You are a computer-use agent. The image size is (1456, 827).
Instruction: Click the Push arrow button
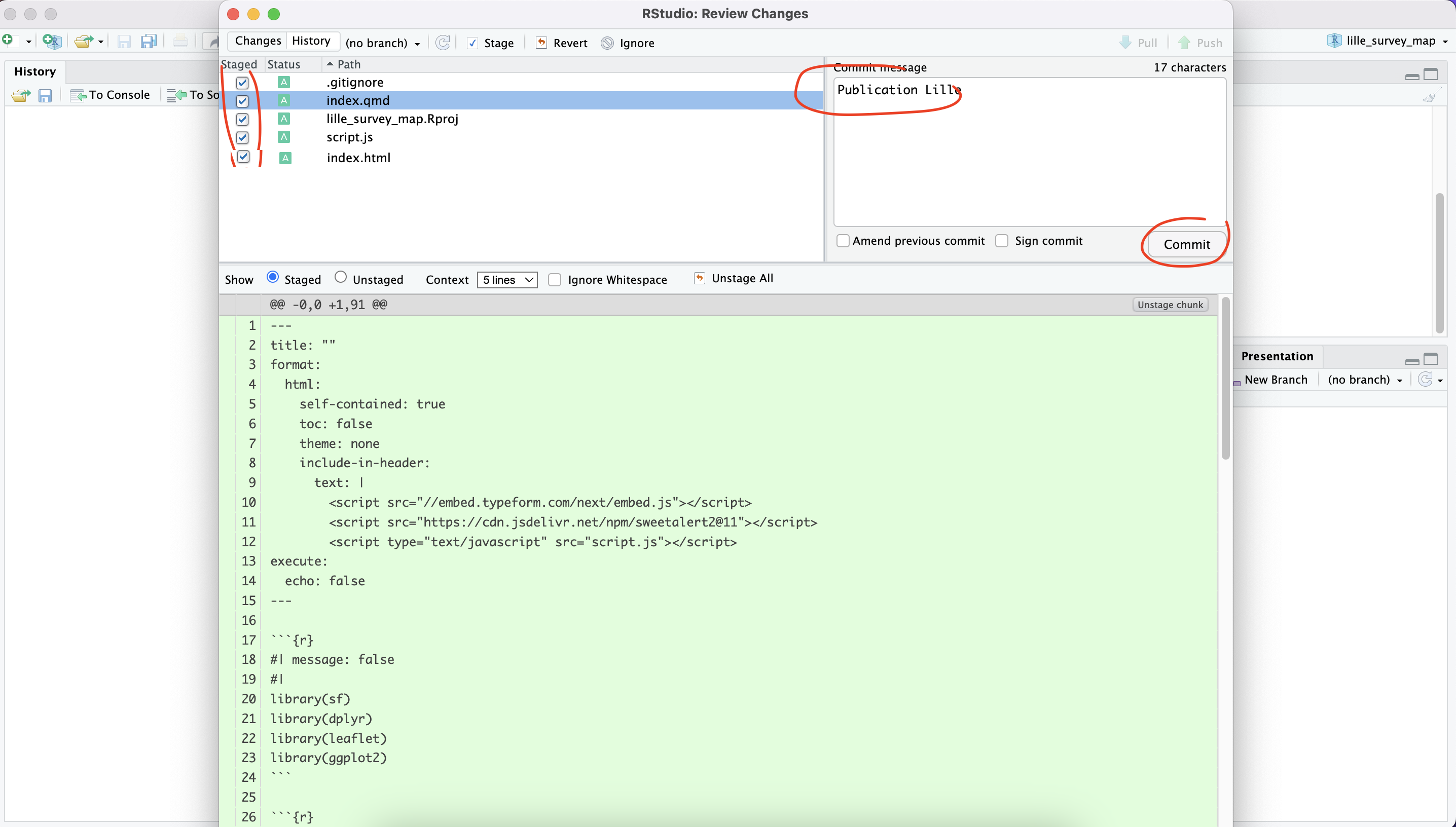pos(1200,43)
